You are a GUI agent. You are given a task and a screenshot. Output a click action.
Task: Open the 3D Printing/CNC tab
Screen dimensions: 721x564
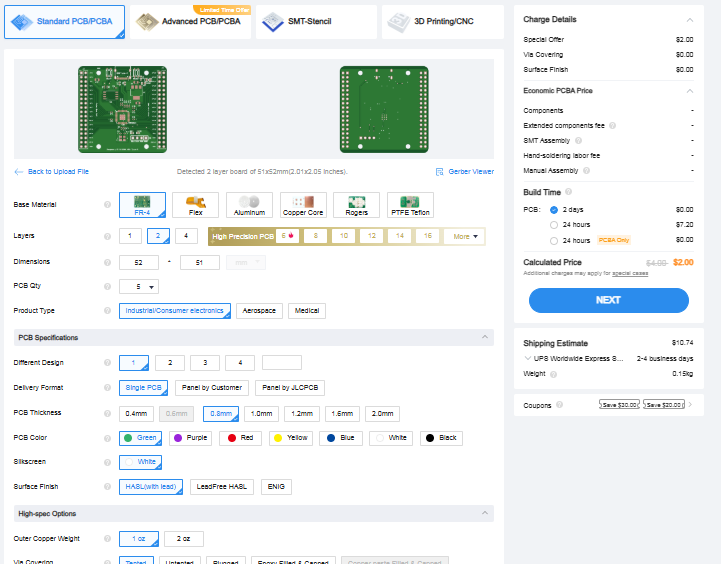441,21
